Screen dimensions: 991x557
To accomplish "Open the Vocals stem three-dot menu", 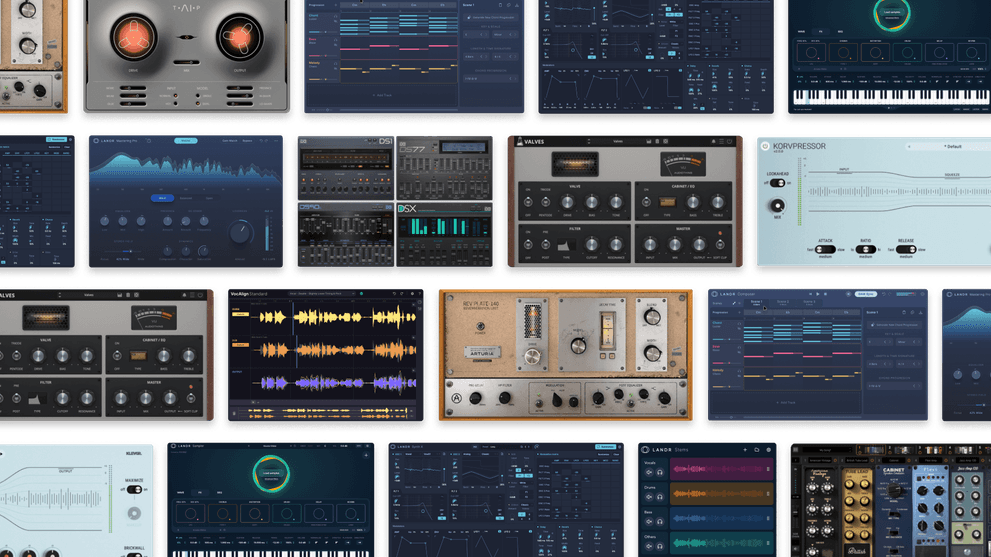I will [x=768, y=469].
